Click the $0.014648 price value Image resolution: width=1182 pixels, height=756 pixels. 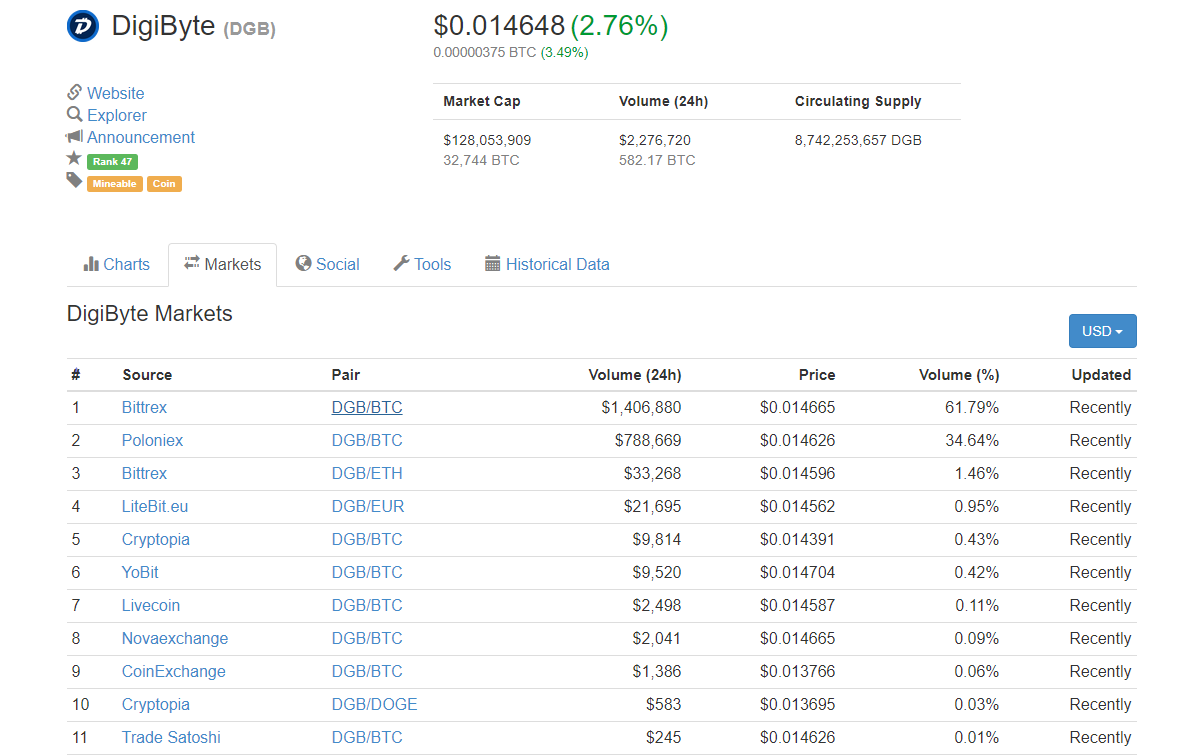(x=499, y=26)
